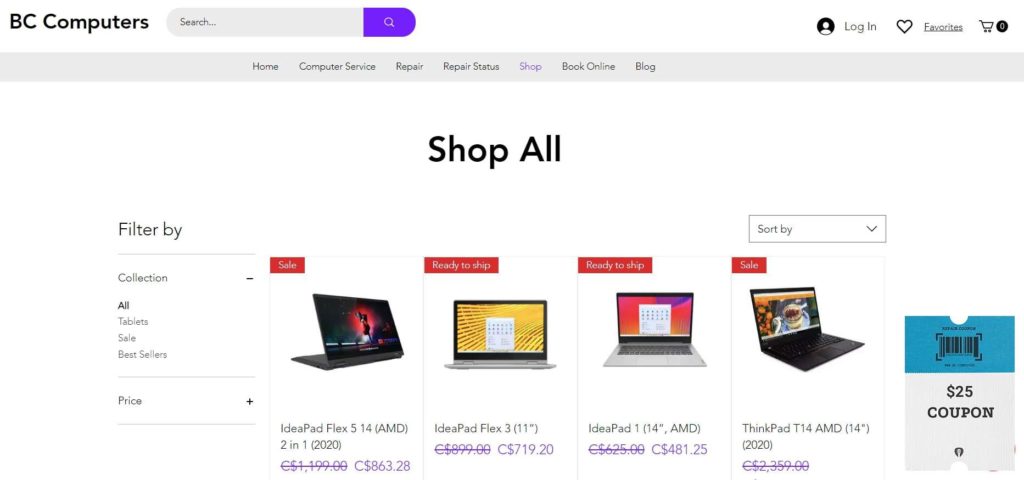Viewport: 1024px width, 480px height.
Task: Filter collection by Tablets
Action: 133,321
